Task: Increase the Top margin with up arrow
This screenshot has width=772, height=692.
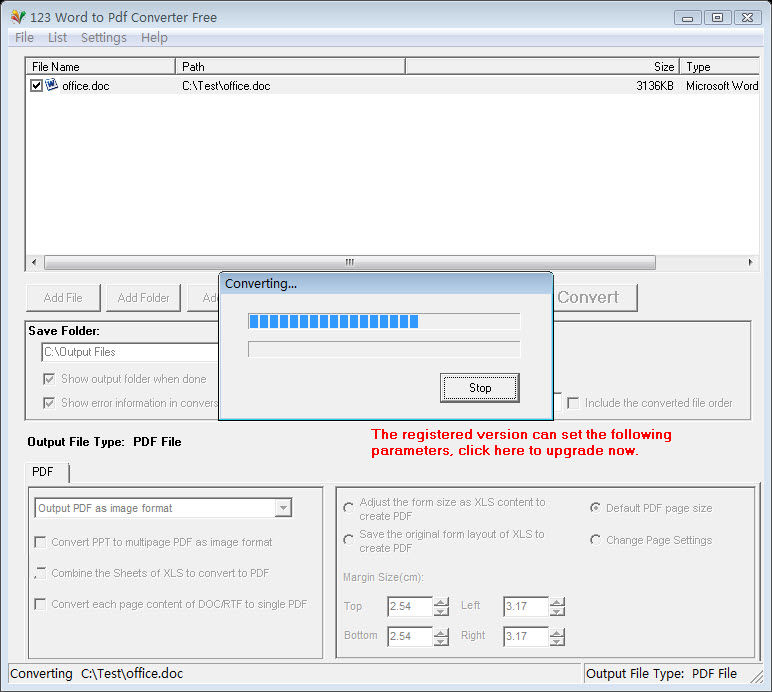Action: pos(441,602)
